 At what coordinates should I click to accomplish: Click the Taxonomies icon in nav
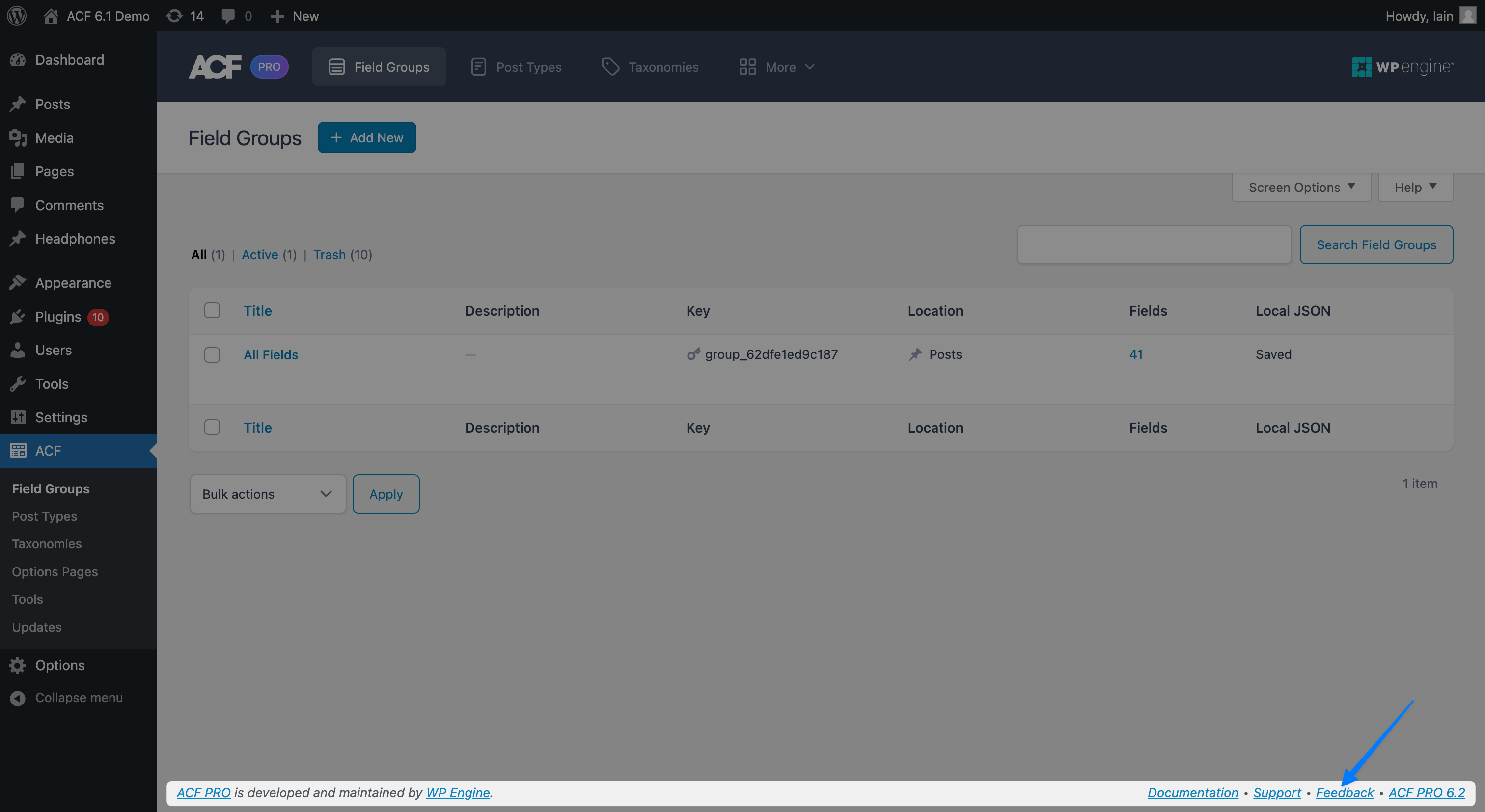(x=610, y=66)
